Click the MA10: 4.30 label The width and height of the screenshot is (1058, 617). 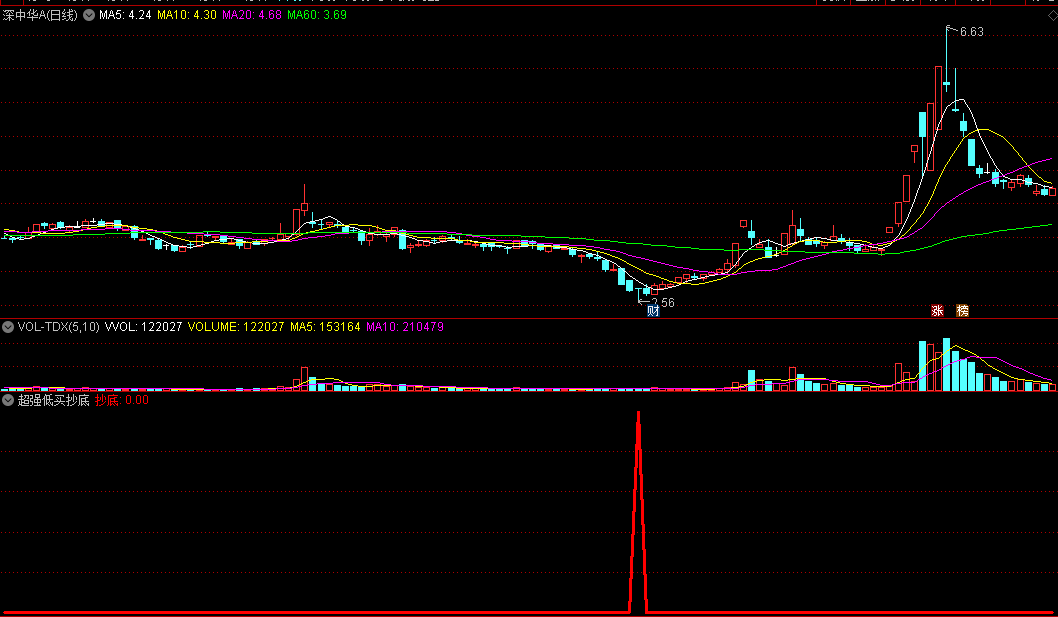(x=187, y=15)
